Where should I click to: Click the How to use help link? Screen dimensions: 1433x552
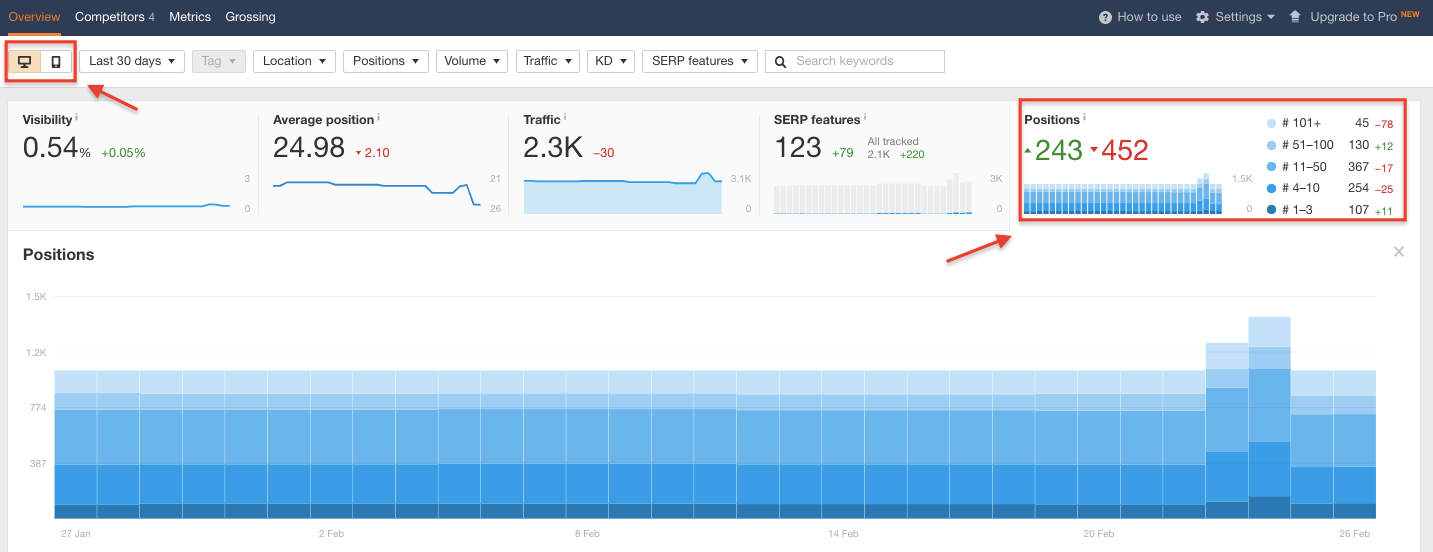(1140, 17)
